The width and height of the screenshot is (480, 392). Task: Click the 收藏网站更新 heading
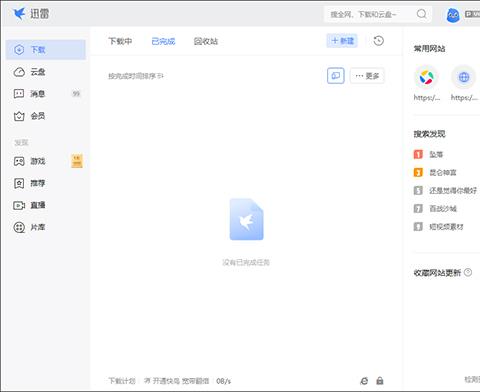pyautogui.click(x=437, y=273)
